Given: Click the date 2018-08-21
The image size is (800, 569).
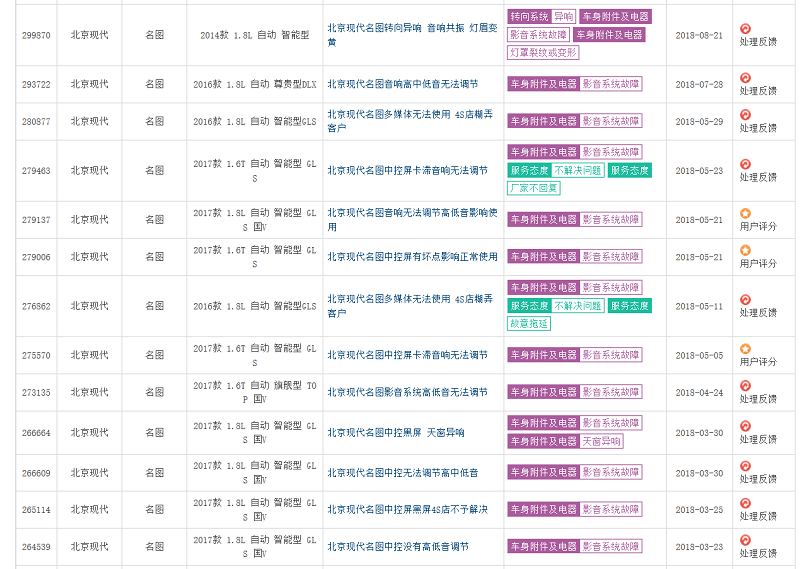Looking at the screenshot, I should coord(699,35).
